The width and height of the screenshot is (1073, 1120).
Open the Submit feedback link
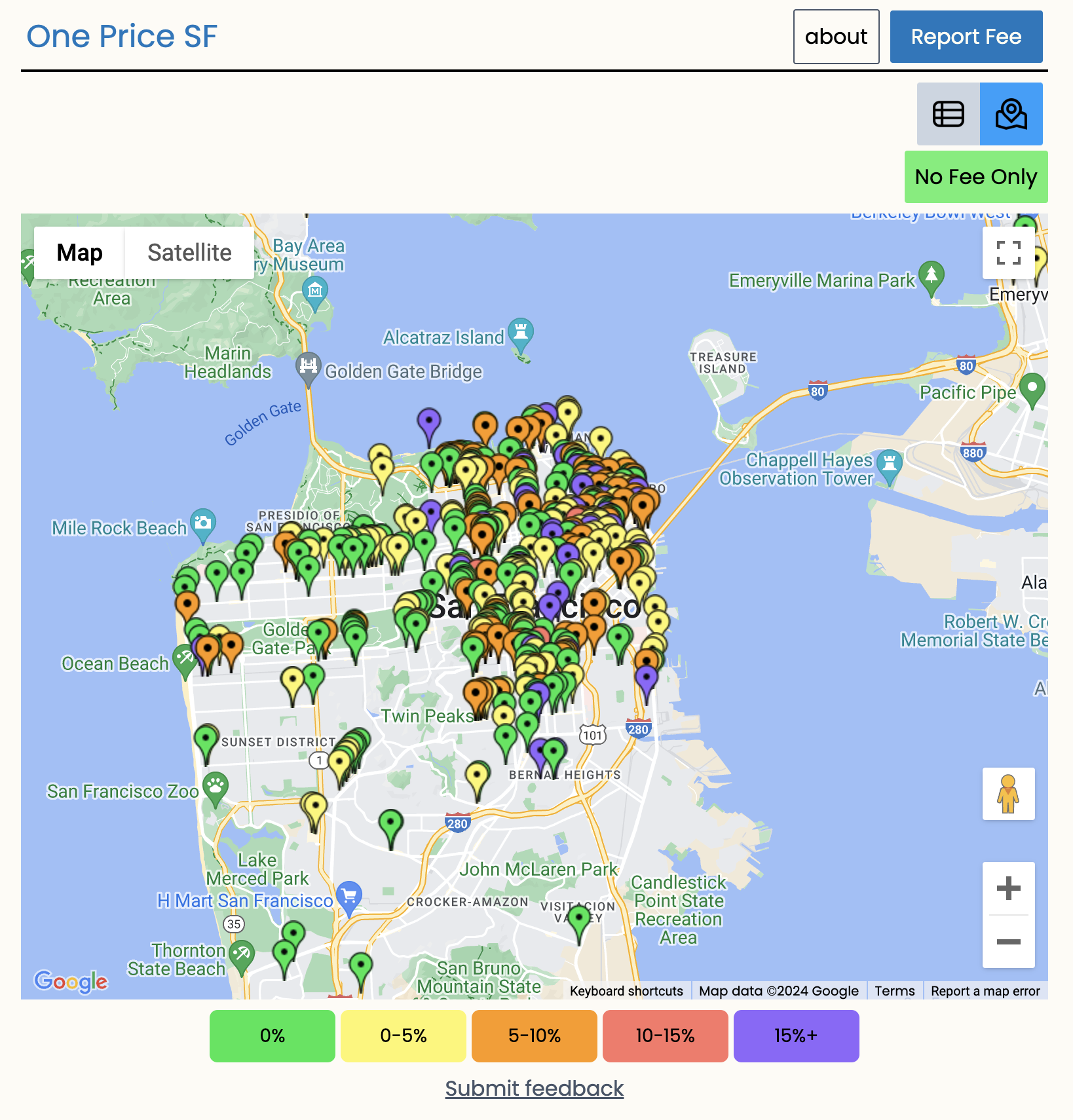(x=535, y=1089)
